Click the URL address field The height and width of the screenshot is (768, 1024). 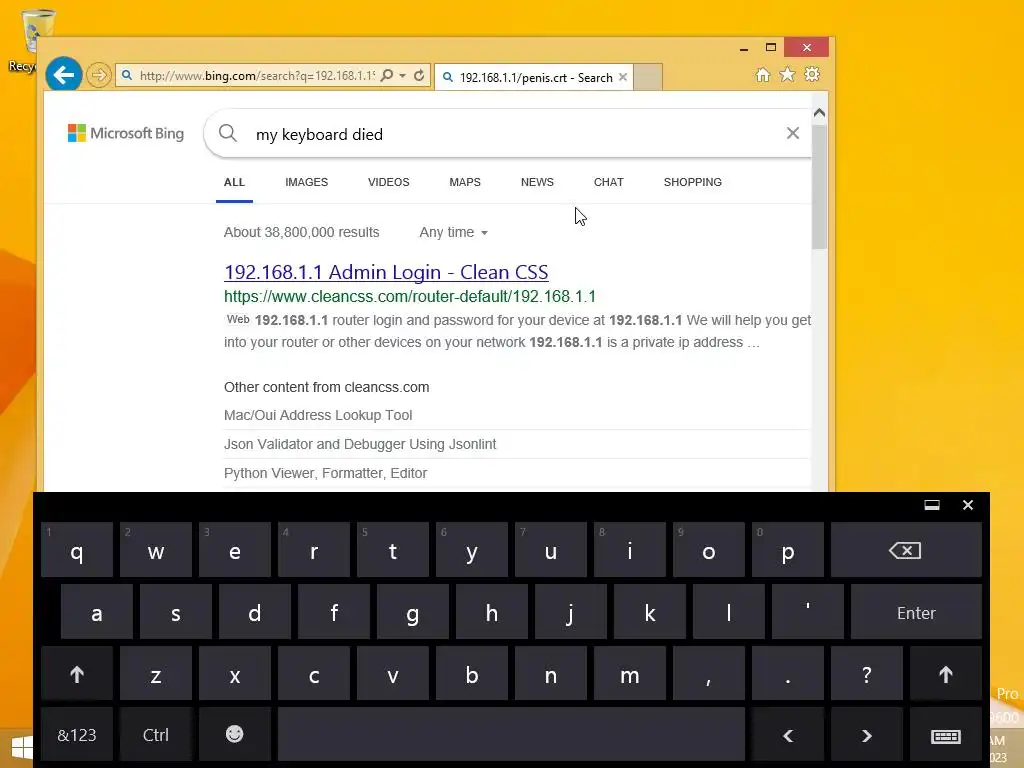257,76
